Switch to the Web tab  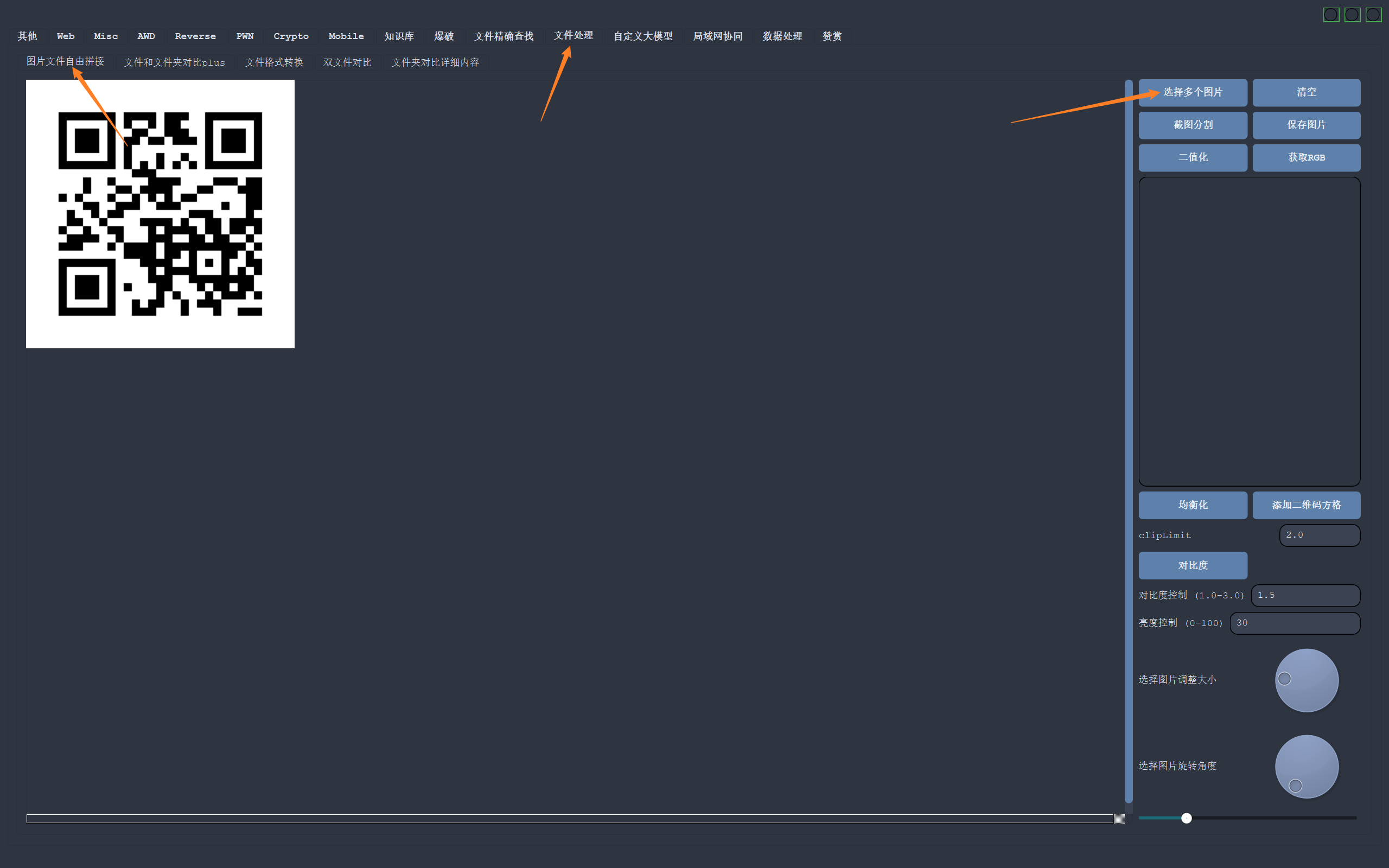click(66, 36)
